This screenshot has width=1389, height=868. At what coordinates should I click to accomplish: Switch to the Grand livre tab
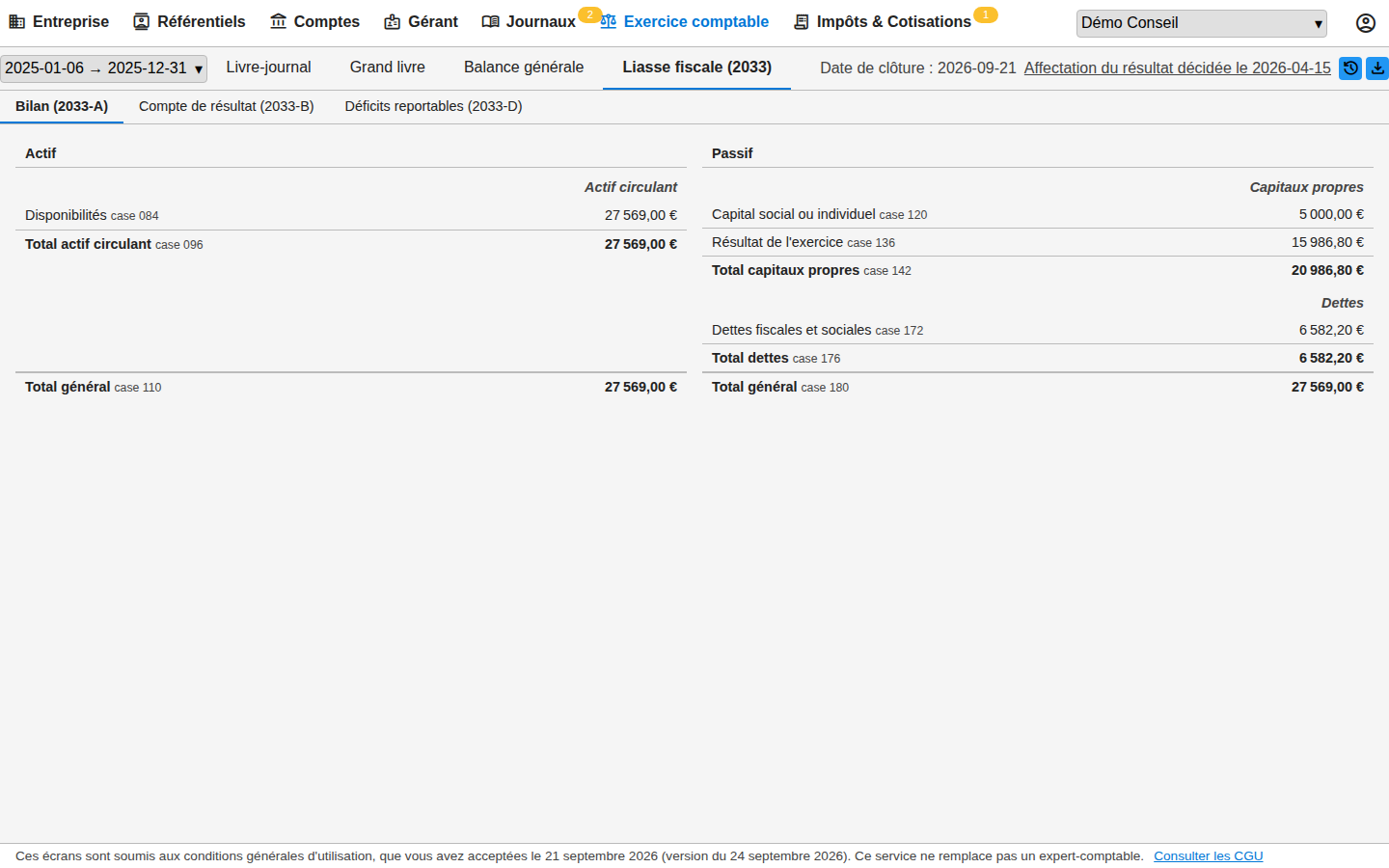pos(387,68)
